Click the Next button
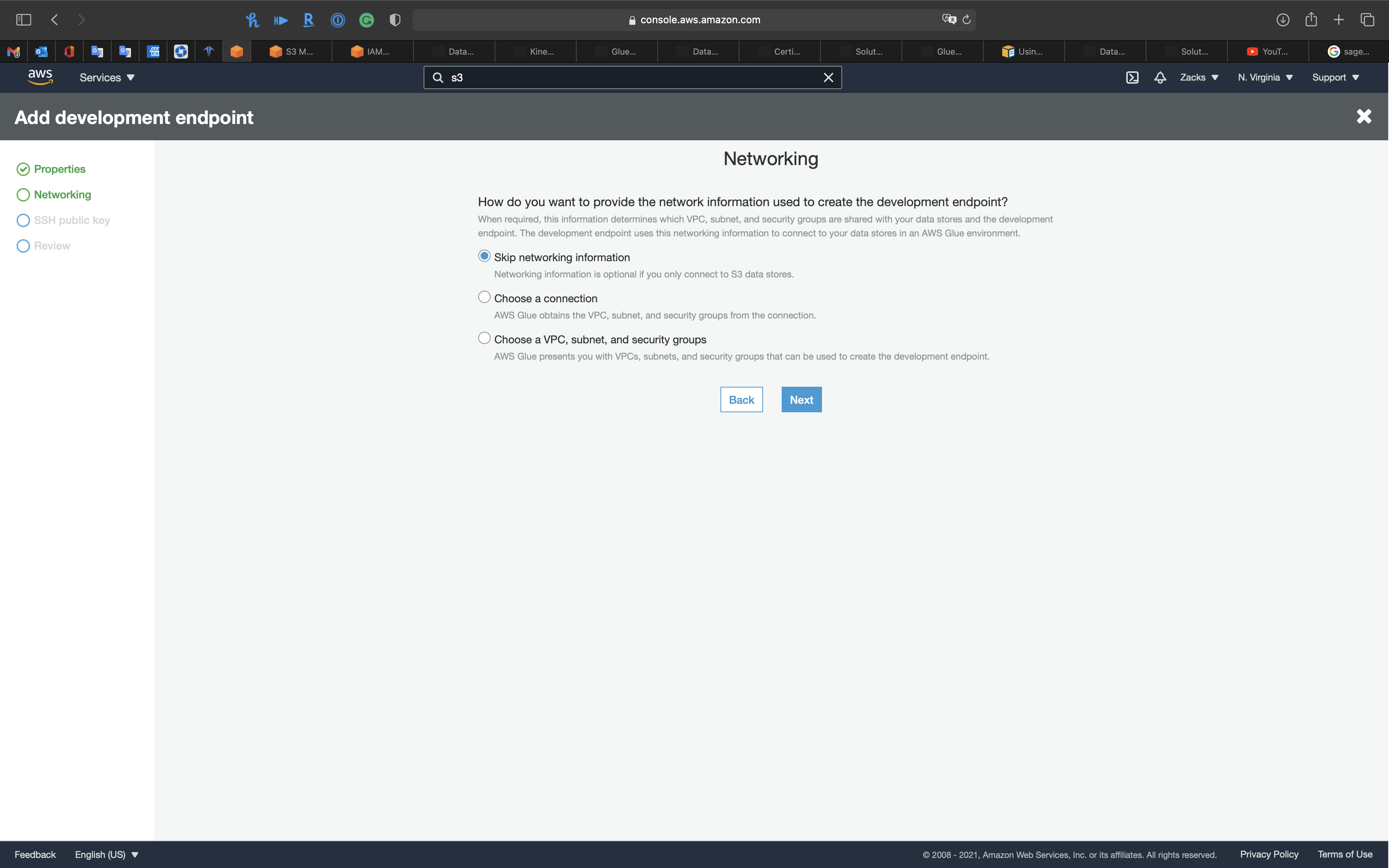The height and width of the screenshot is (868, 1389). (801, 400)
